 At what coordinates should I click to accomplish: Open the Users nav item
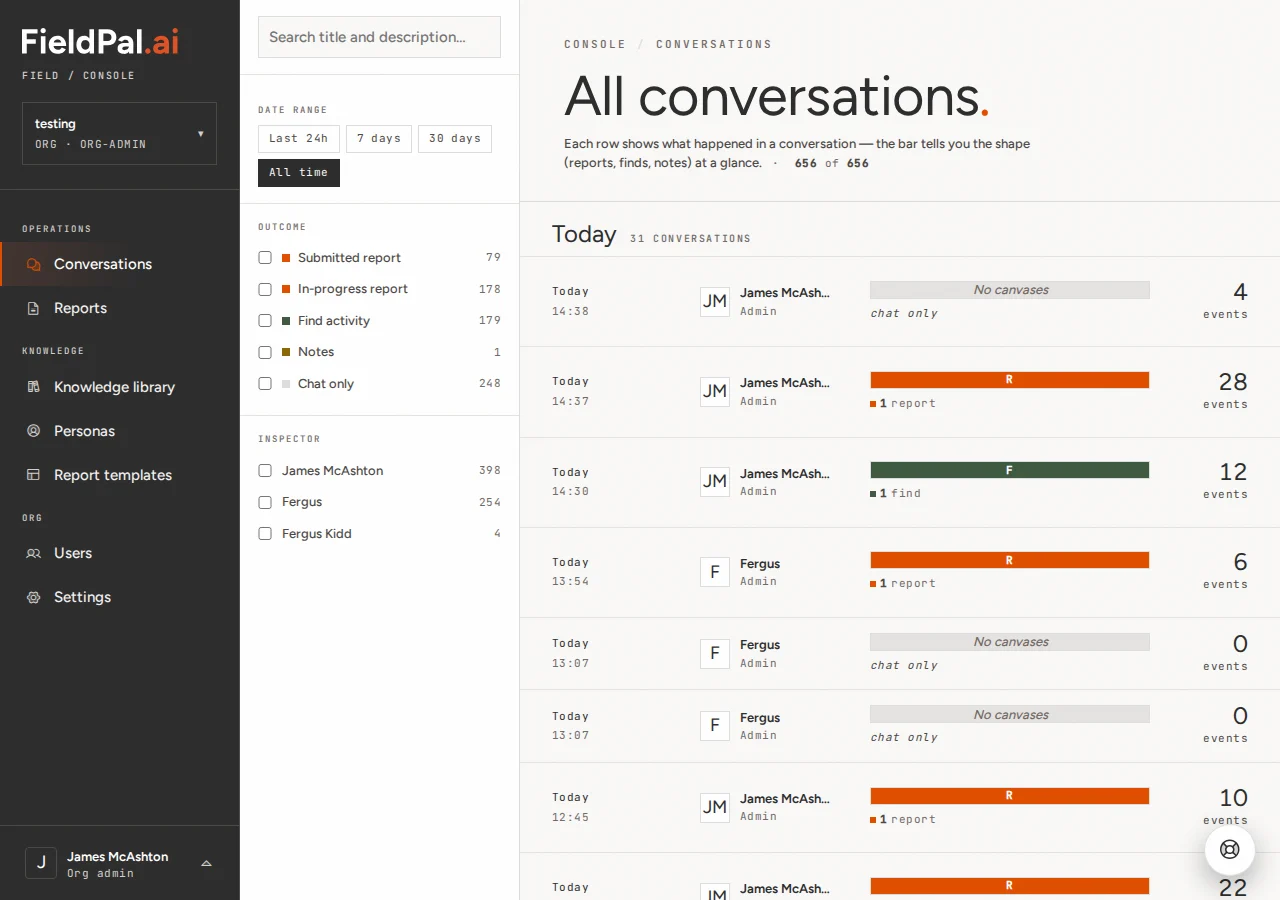pos(120,553)
